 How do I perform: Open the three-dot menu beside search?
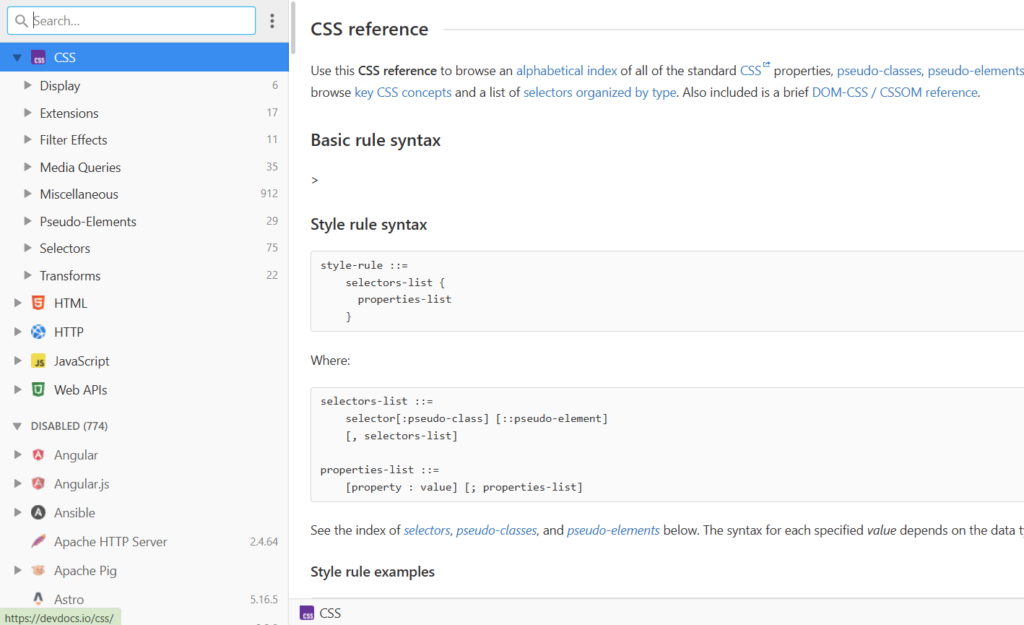272,21
